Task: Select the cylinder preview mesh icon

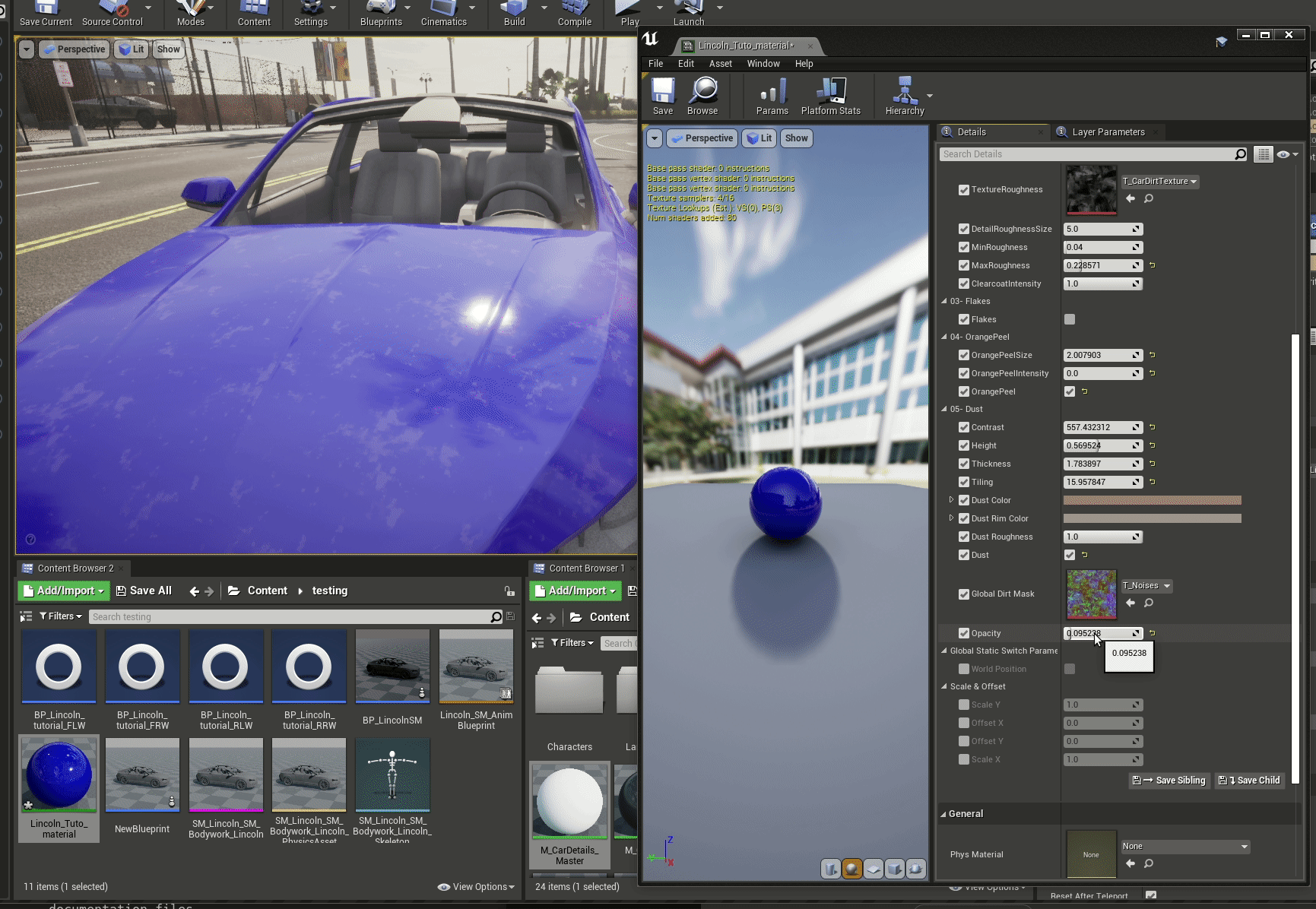Action: point(831,869)
